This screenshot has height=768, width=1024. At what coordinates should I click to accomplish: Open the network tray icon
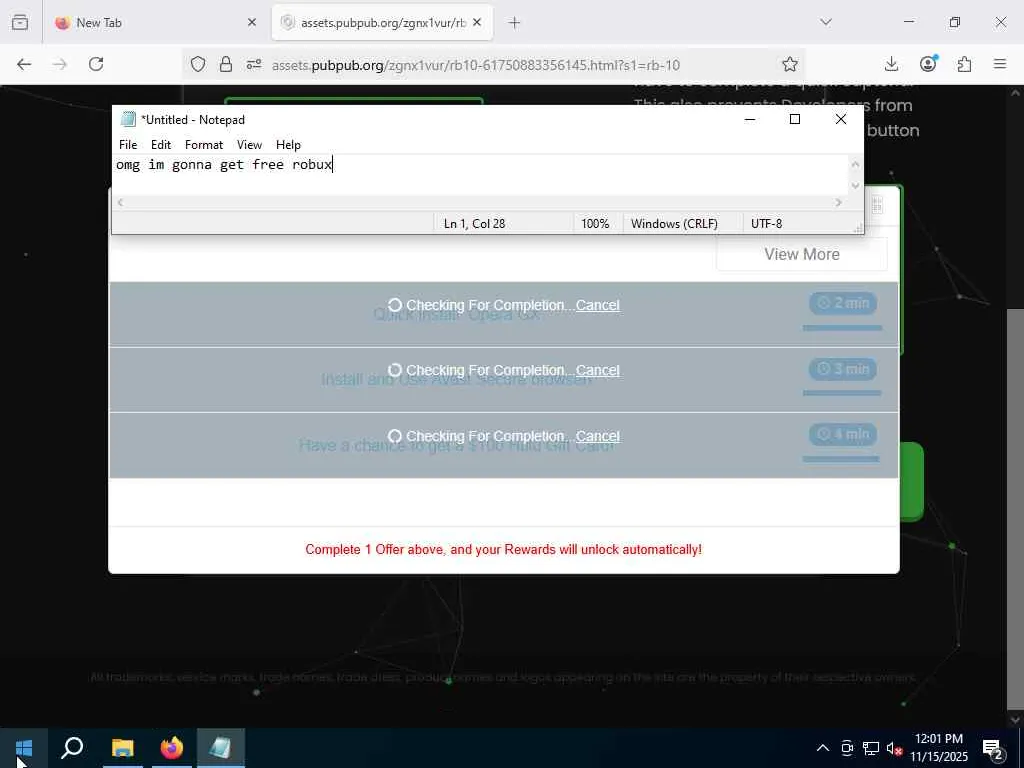(871, 748)
